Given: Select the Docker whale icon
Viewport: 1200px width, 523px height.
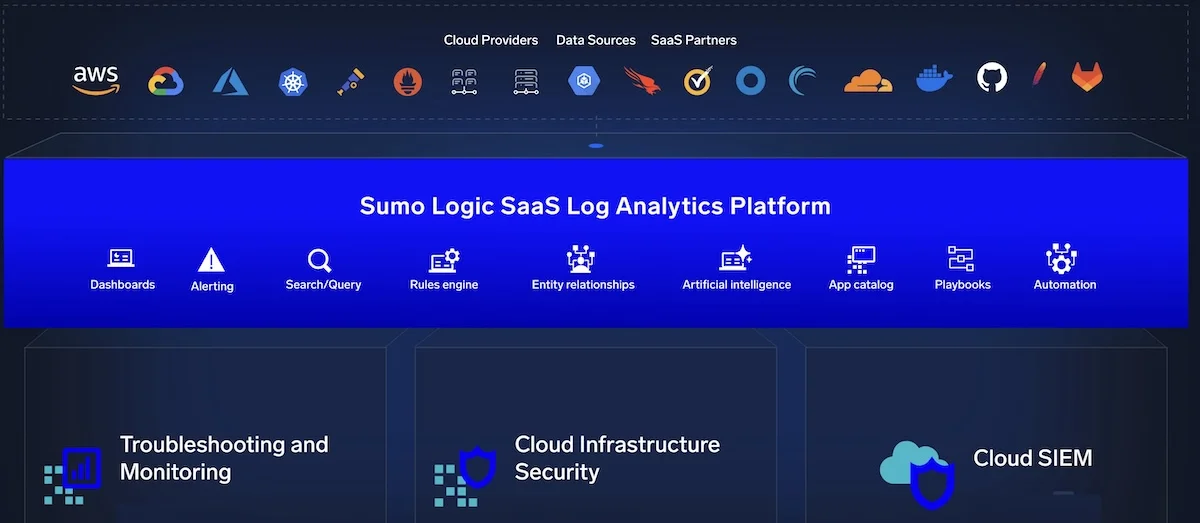Looking at the screenshot, I should point(935,80).
